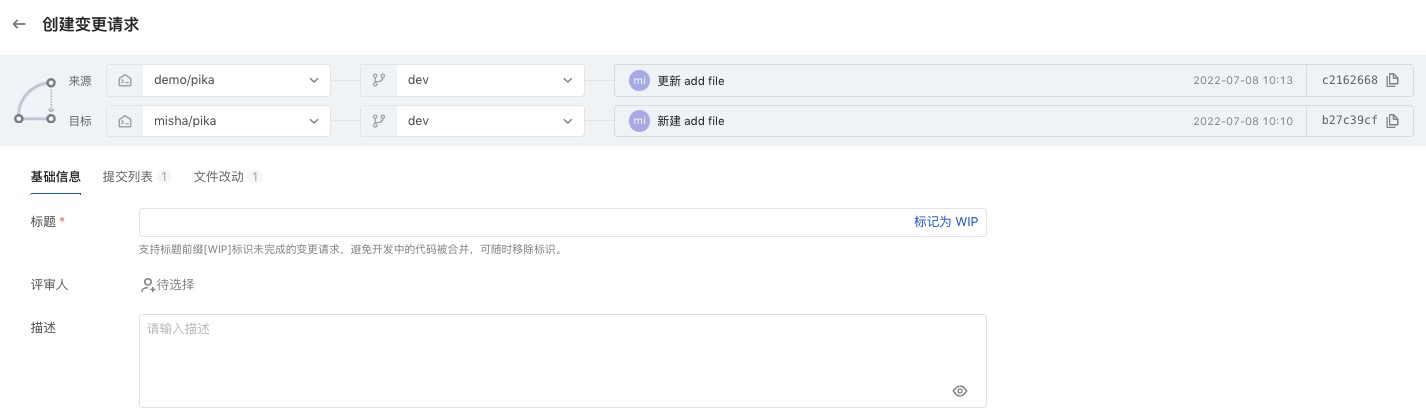Click the target branch icon
This screenshot has height=419, width=1426.
(379, 121)
